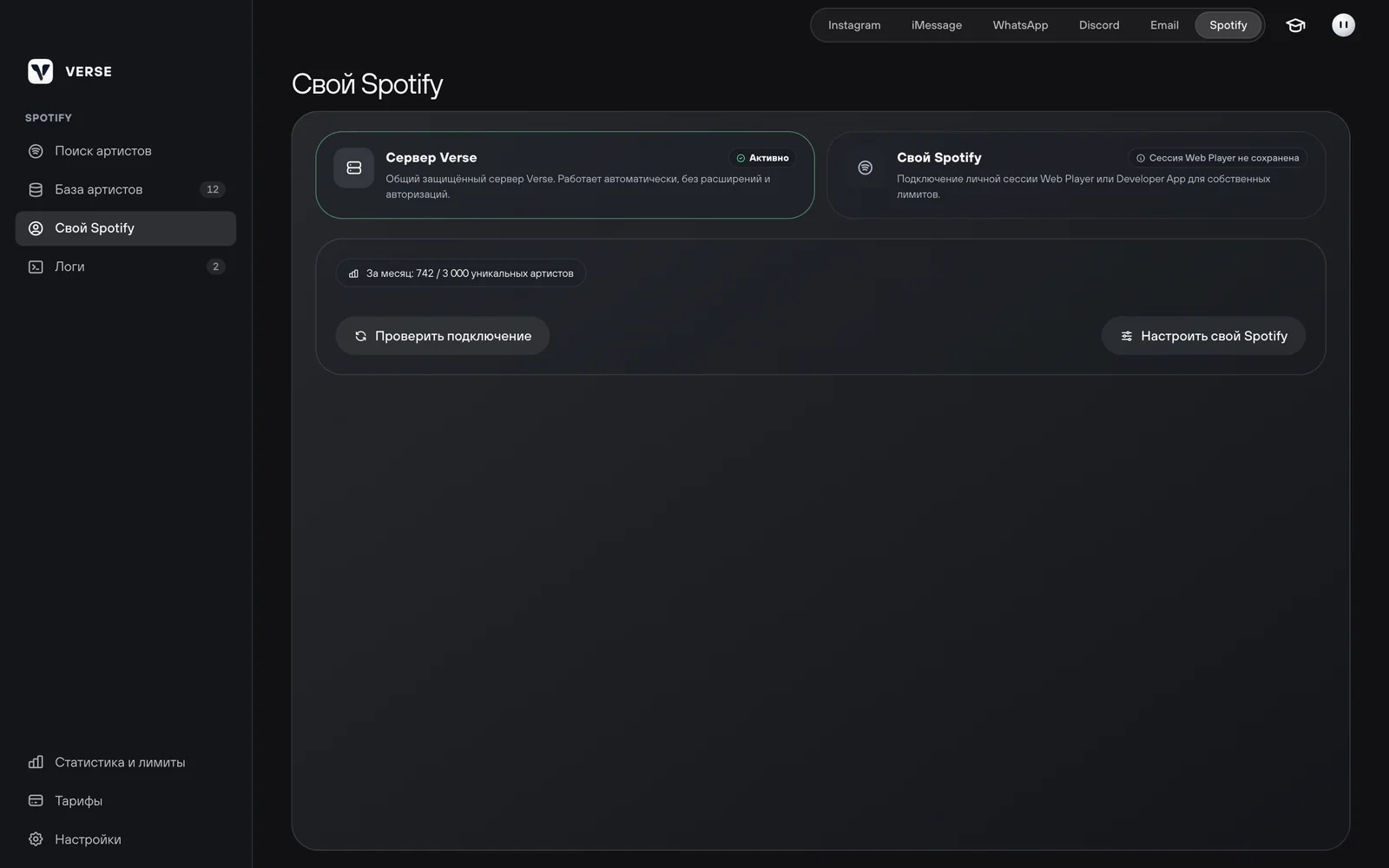Screen dimensions: 1389x868
Task: Click the Логи terminal icon
Action: (x=36, y=266)
